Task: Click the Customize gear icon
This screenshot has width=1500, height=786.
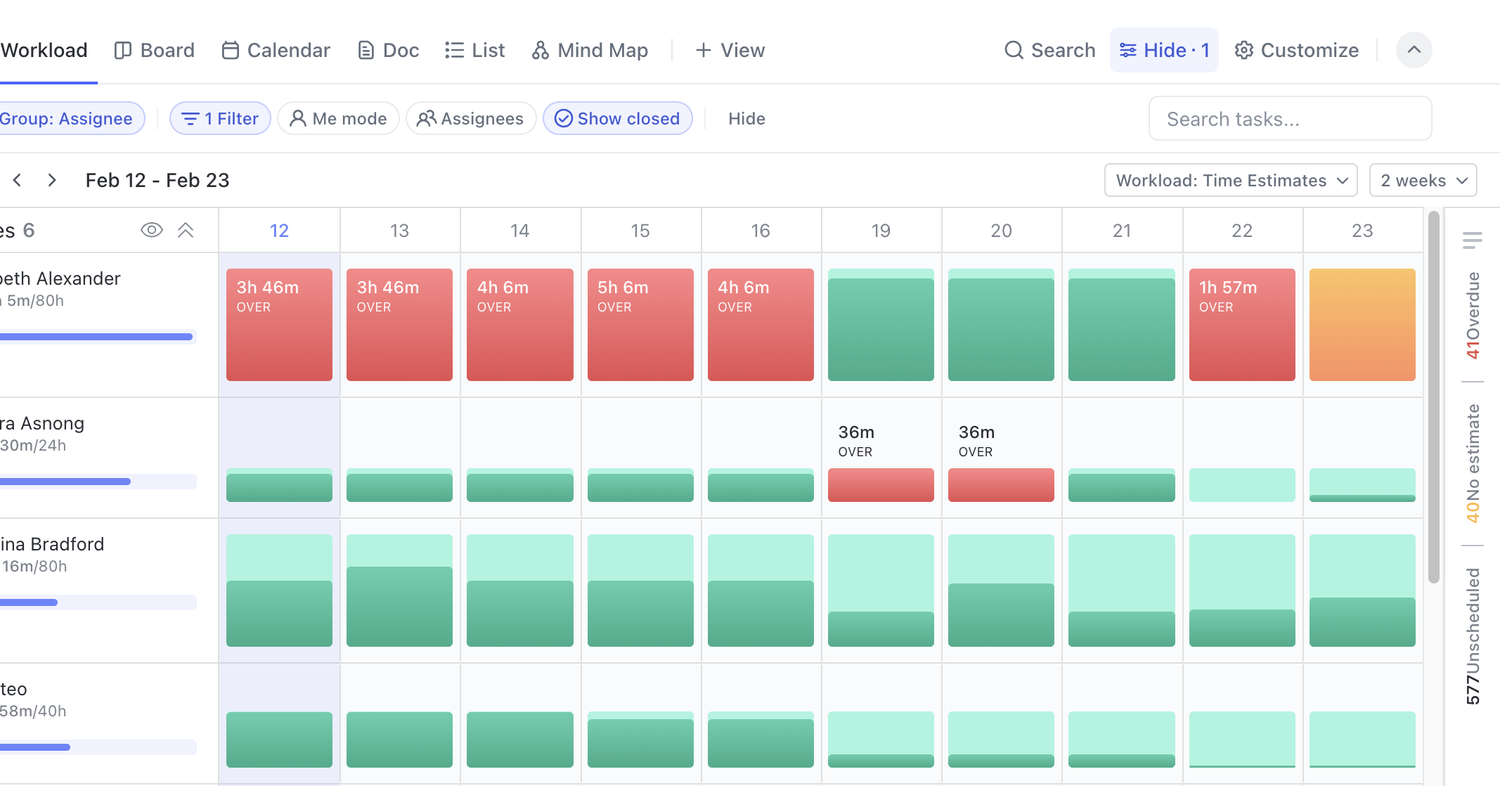Action: (x=1243, y=50)
